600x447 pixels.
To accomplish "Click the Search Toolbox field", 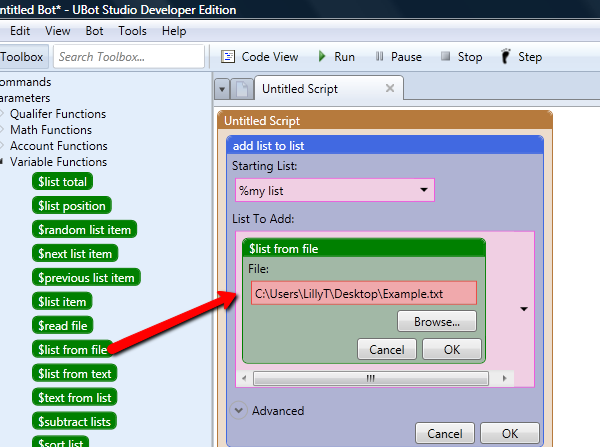I will [x=129, y=57].
